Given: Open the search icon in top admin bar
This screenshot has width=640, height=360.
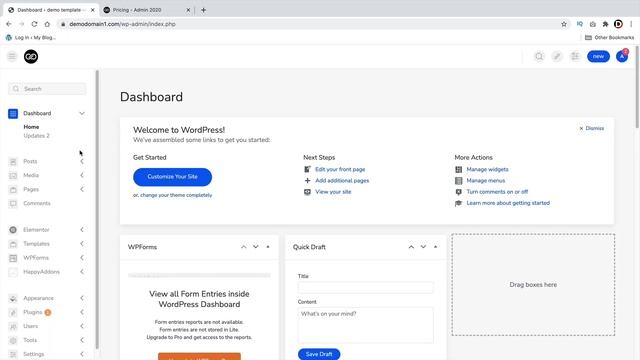Looking at the screenshot, I should (539, 56).
